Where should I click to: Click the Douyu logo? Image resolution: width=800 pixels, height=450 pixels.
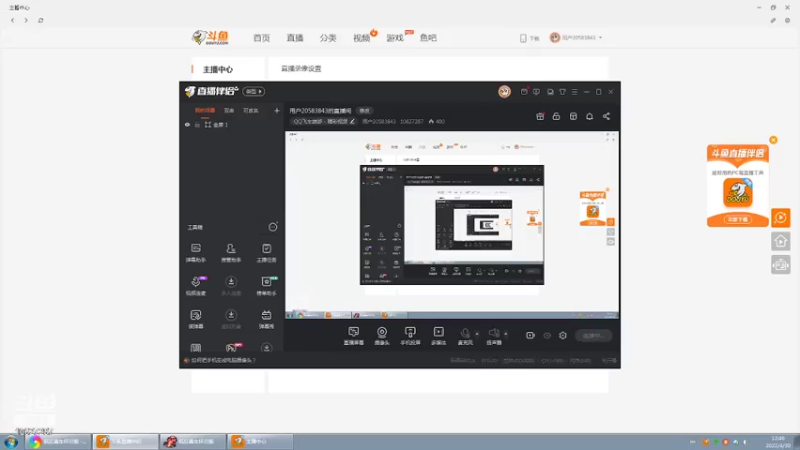coord(210,37)
